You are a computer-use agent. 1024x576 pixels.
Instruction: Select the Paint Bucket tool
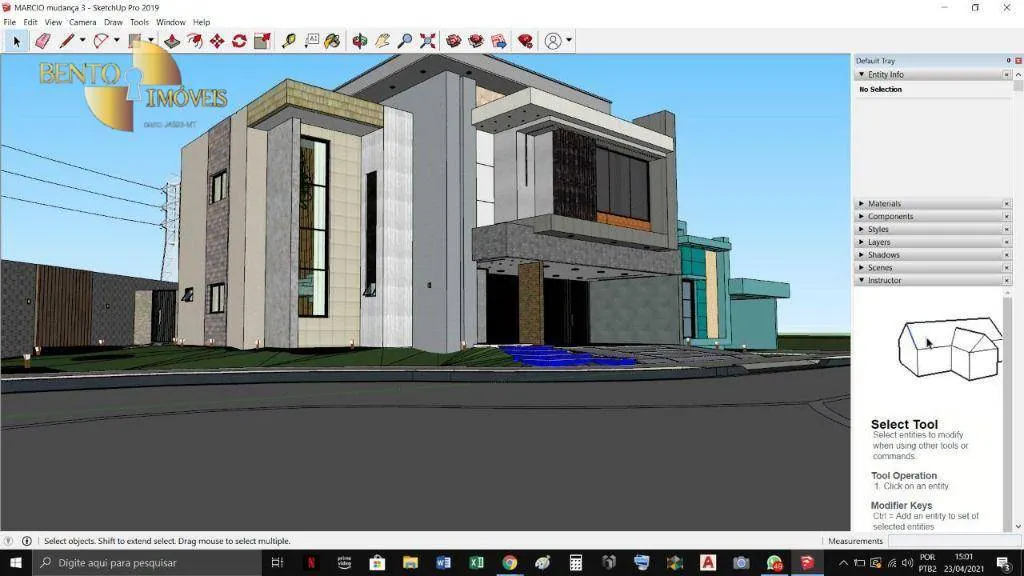(332, 41)
